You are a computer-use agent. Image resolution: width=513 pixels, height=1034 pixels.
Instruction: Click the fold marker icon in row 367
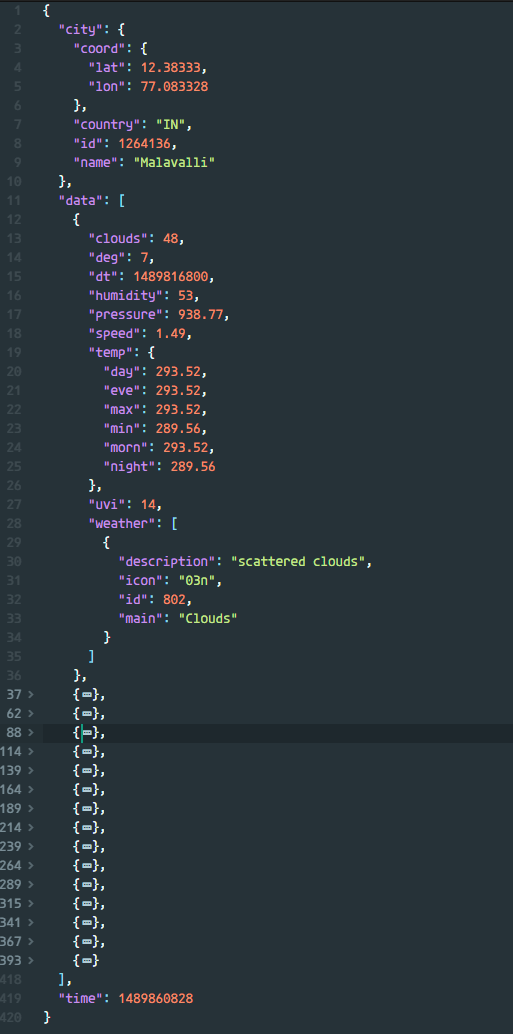[x=87, y=942]
